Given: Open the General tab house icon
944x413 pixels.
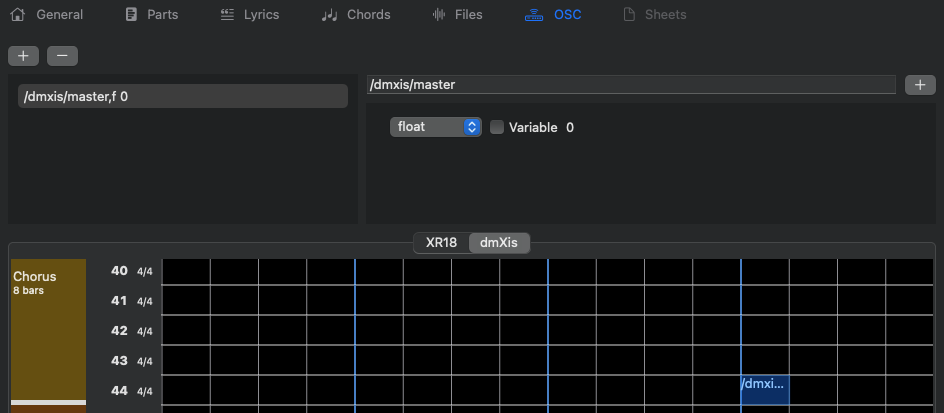Looking at the screenshot, I should 17,15.
